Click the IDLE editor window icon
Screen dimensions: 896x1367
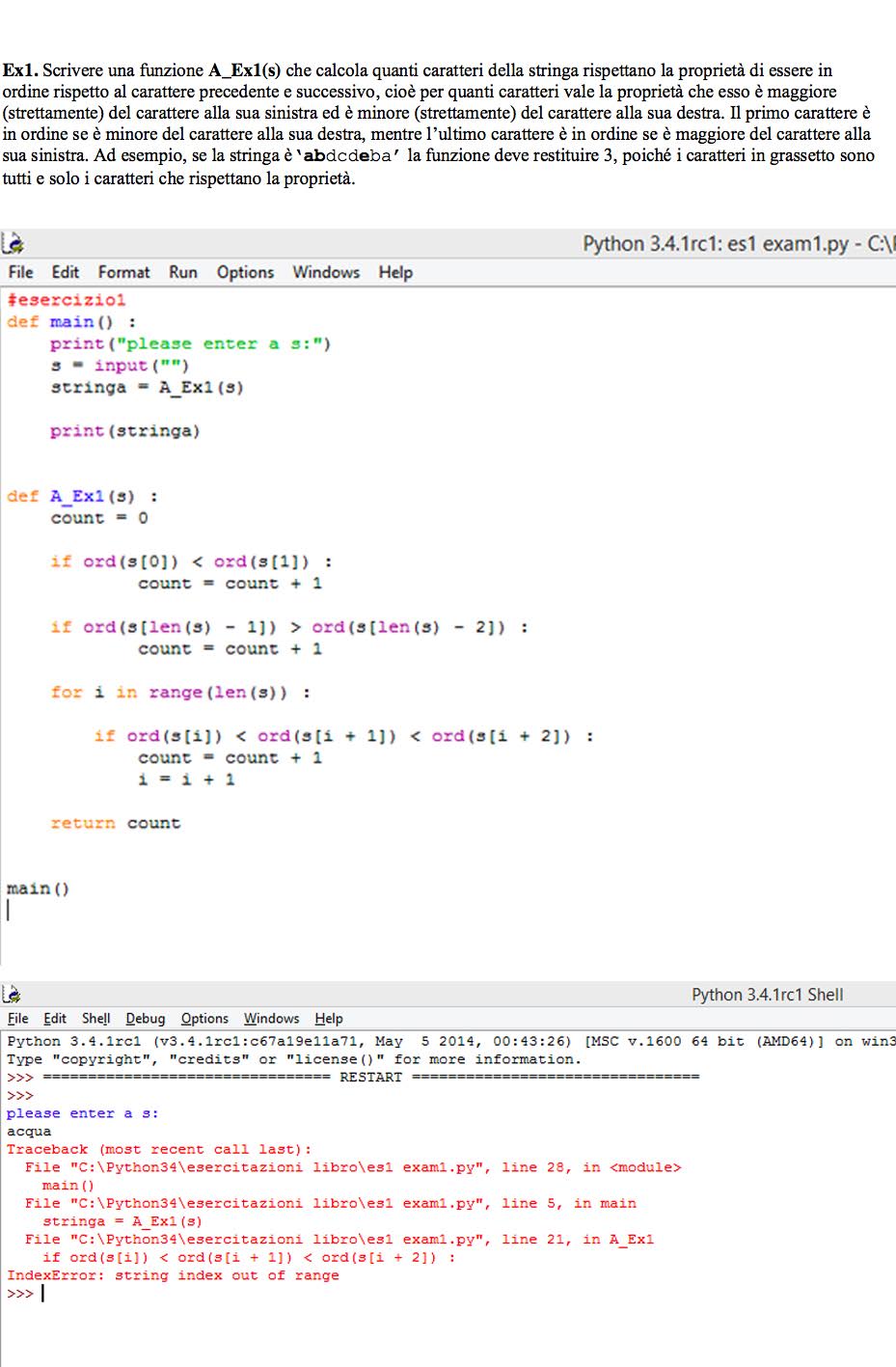[x=13, y=243]
